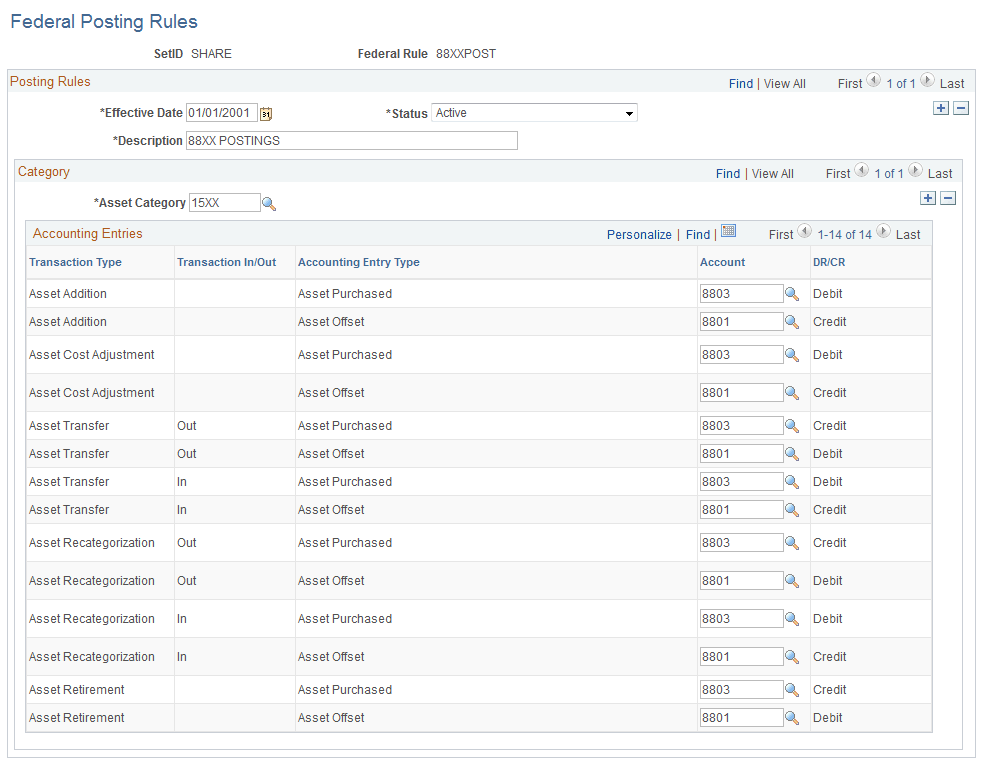Click account field for Asset Transfer Out Asset Purchased
Screen dimensions: 991x764
[x=741, y=426]
